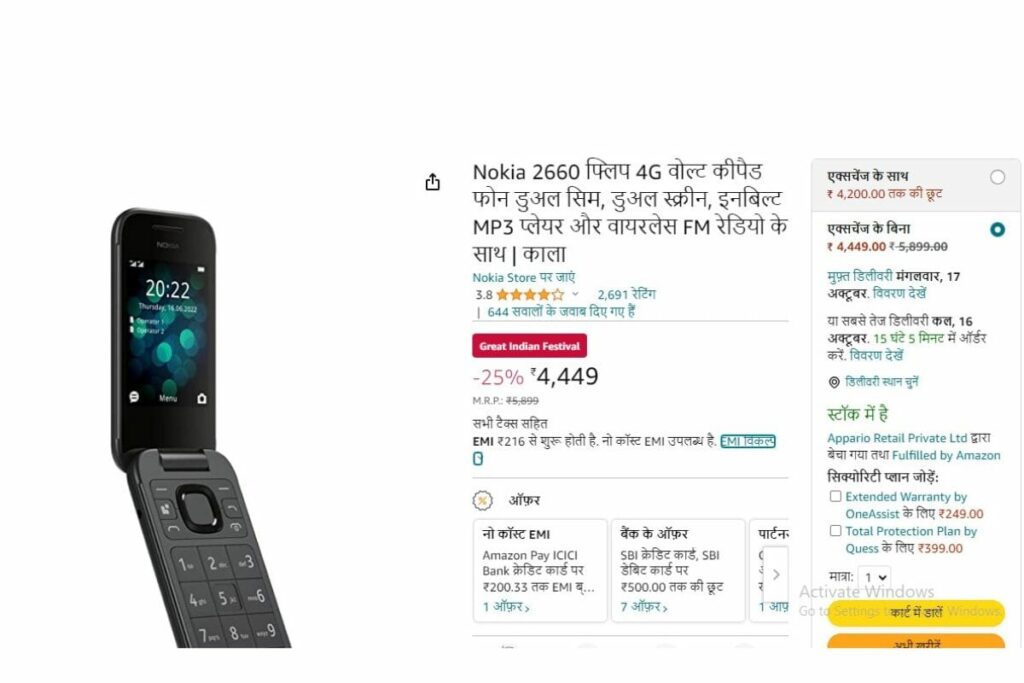
Task: Click the Nokia flip phone product image
Action: pyautogui.click(x=201, y=428)
